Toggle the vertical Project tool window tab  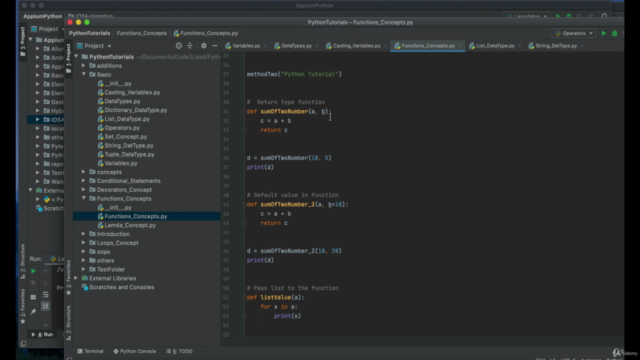69,58
